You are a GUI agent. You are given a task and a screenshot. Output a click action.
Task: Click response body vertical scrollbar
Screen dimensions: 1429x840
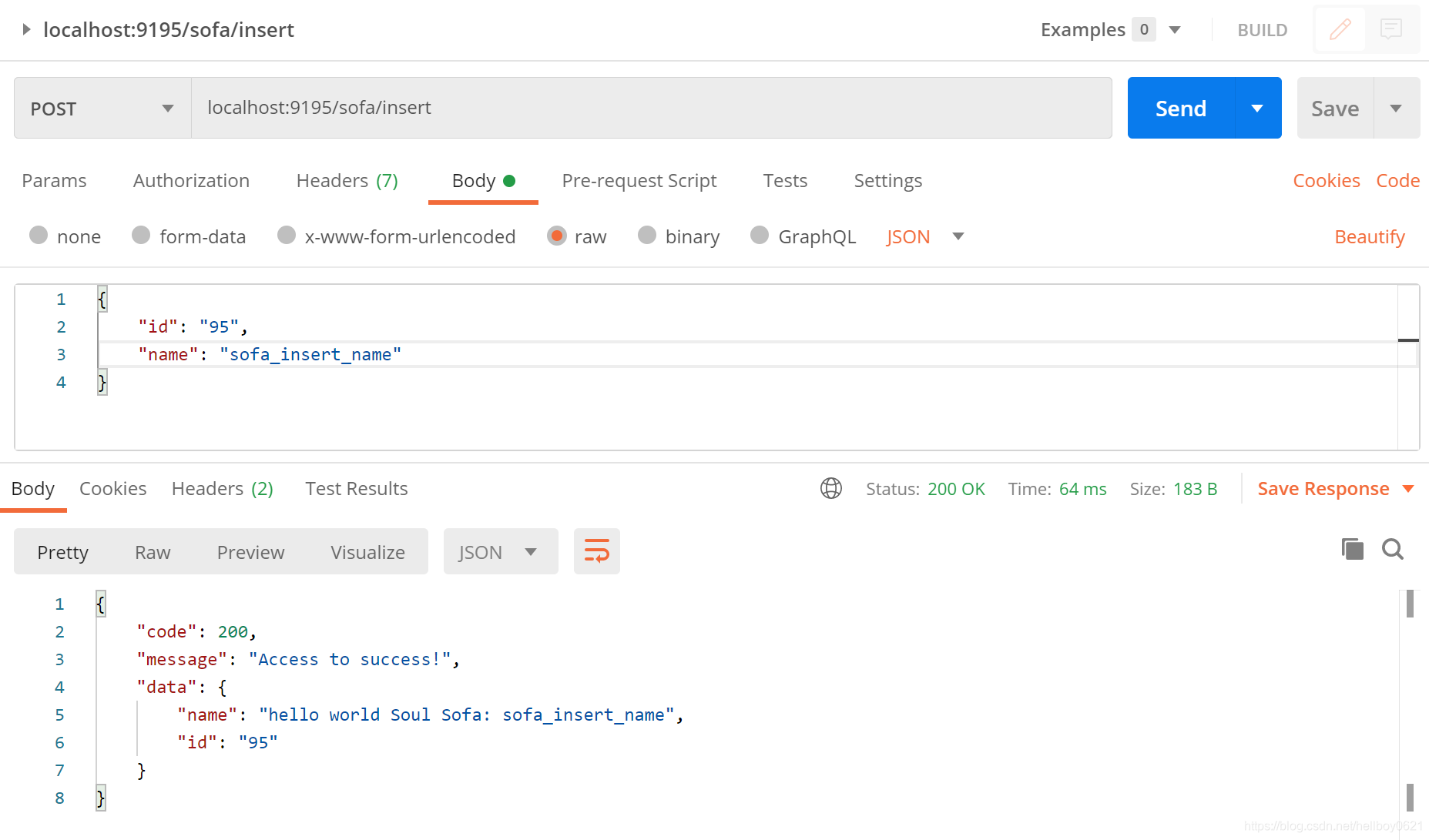[1410, 700]
